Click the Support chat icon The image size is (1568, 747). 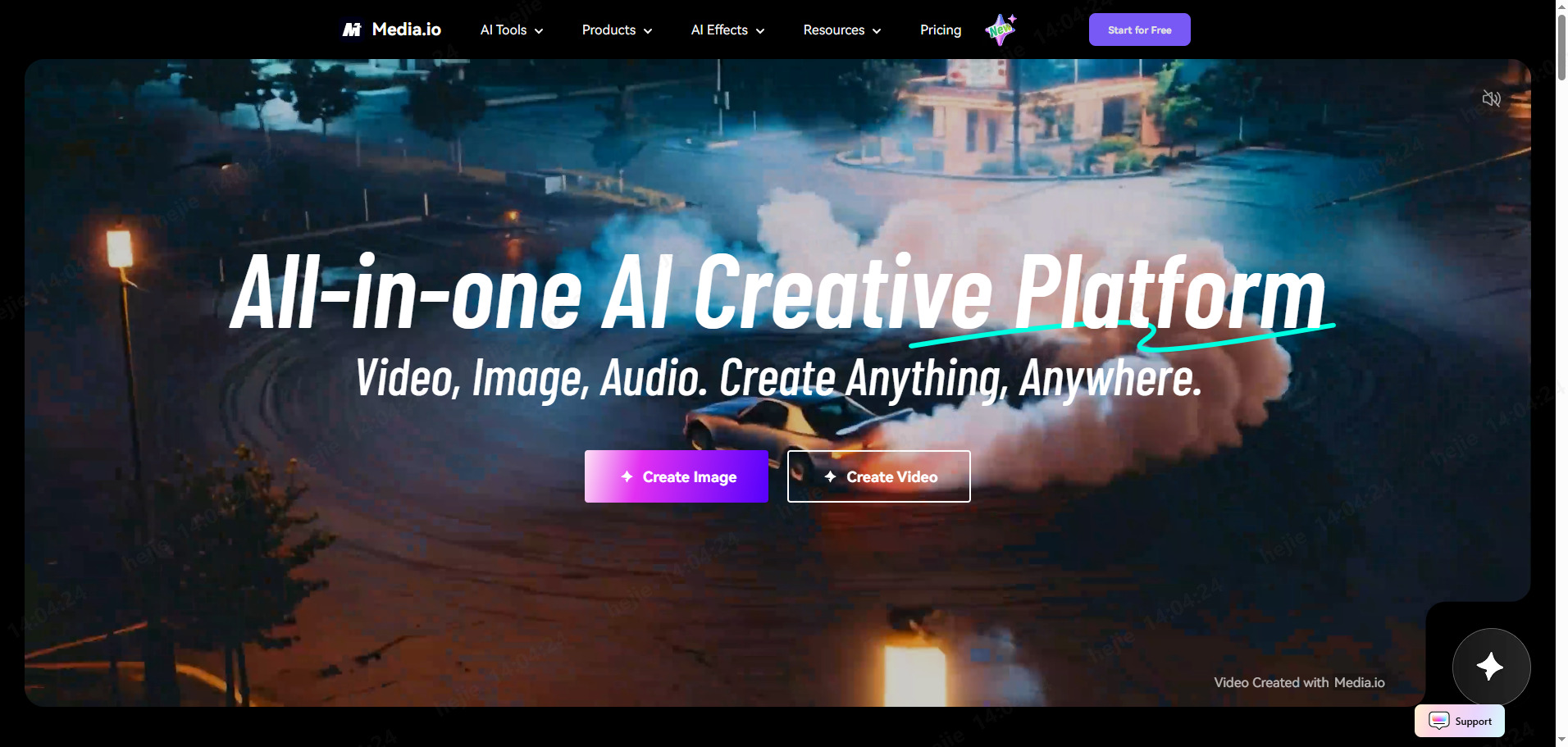click(x=1439, y=721)
